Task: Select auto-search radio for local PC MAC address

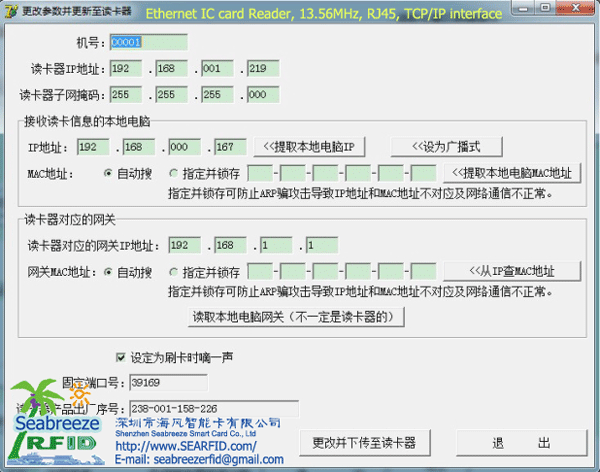Action: tap(108, 173)
